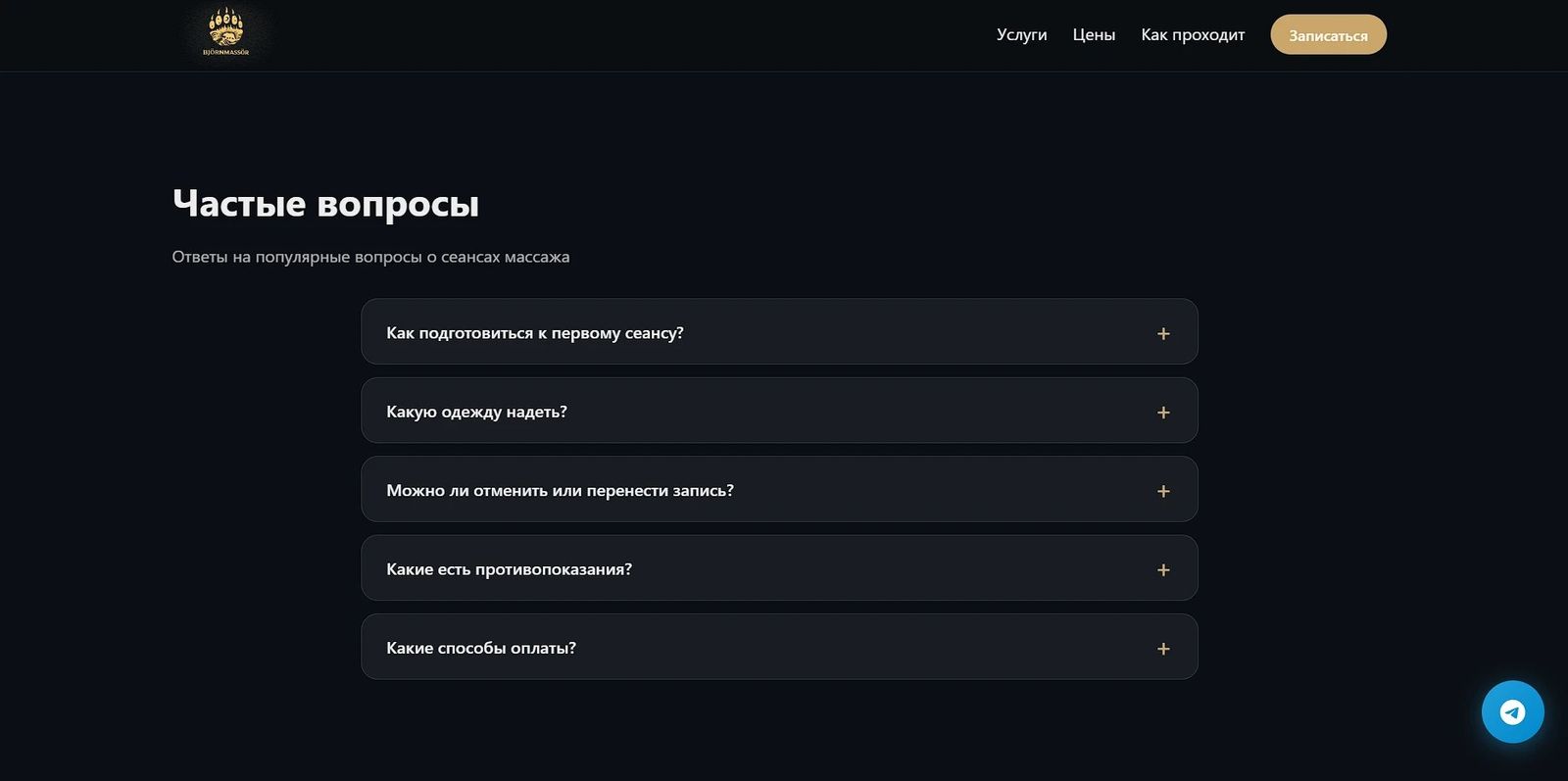This screenshot has width=1568, height=781.
Task: Open the Telegram chat floating button
Action: (x=1512, y=711)
